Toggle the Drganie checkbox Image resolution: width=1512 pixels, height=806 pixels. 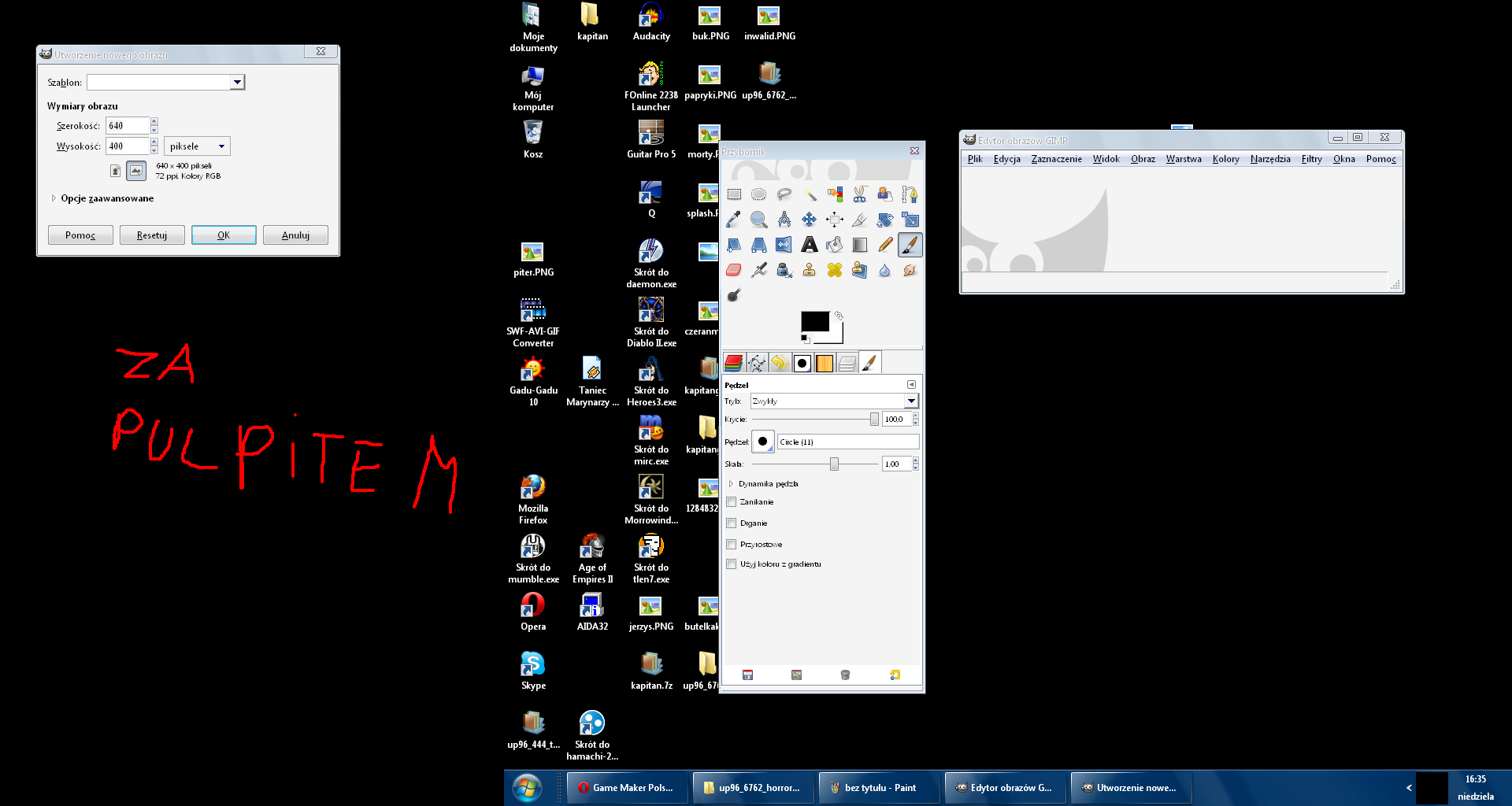click(732, 523)
